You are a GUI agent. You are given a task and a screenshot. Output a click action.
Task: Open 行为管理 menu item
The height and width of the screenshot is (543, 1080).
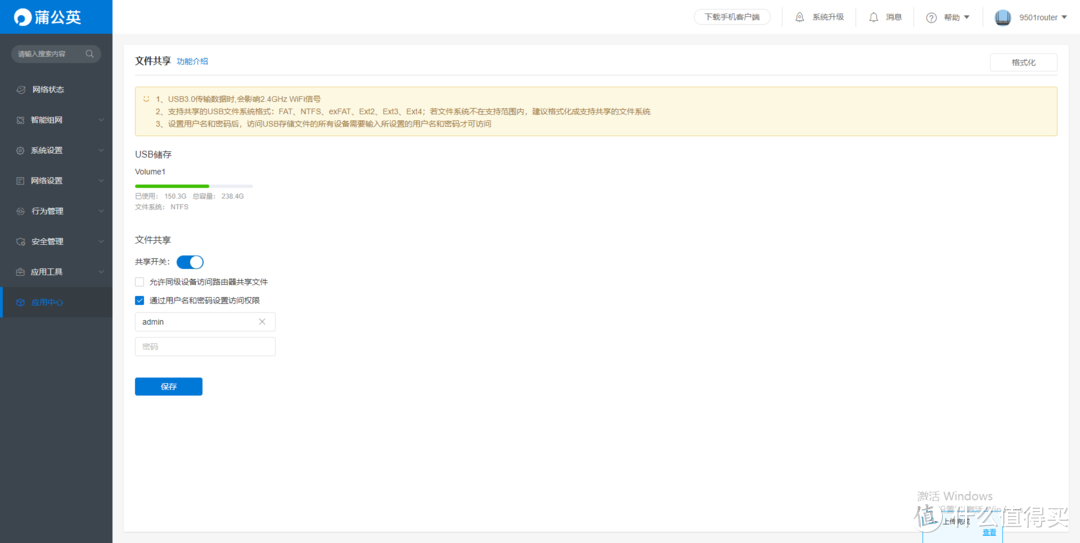point(56,212)
